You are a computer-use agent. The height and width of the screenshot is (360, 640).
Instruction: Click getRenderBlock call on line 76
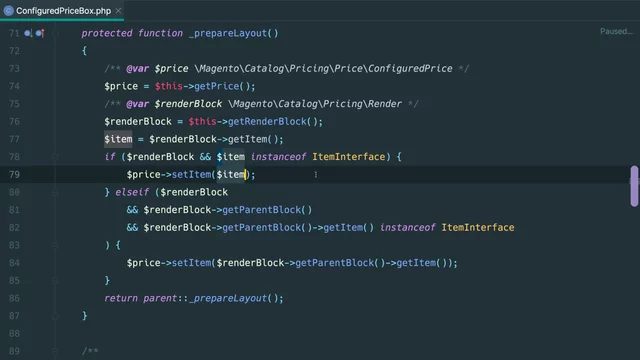point(267,121)
